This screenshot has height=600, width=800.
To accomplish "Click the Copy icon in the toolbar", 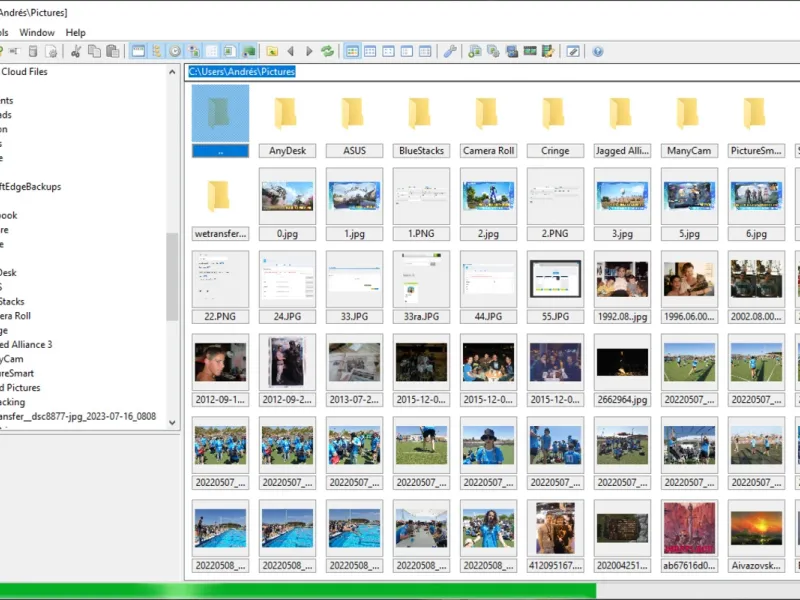I will pyautogui.click(x=94, y=51).
